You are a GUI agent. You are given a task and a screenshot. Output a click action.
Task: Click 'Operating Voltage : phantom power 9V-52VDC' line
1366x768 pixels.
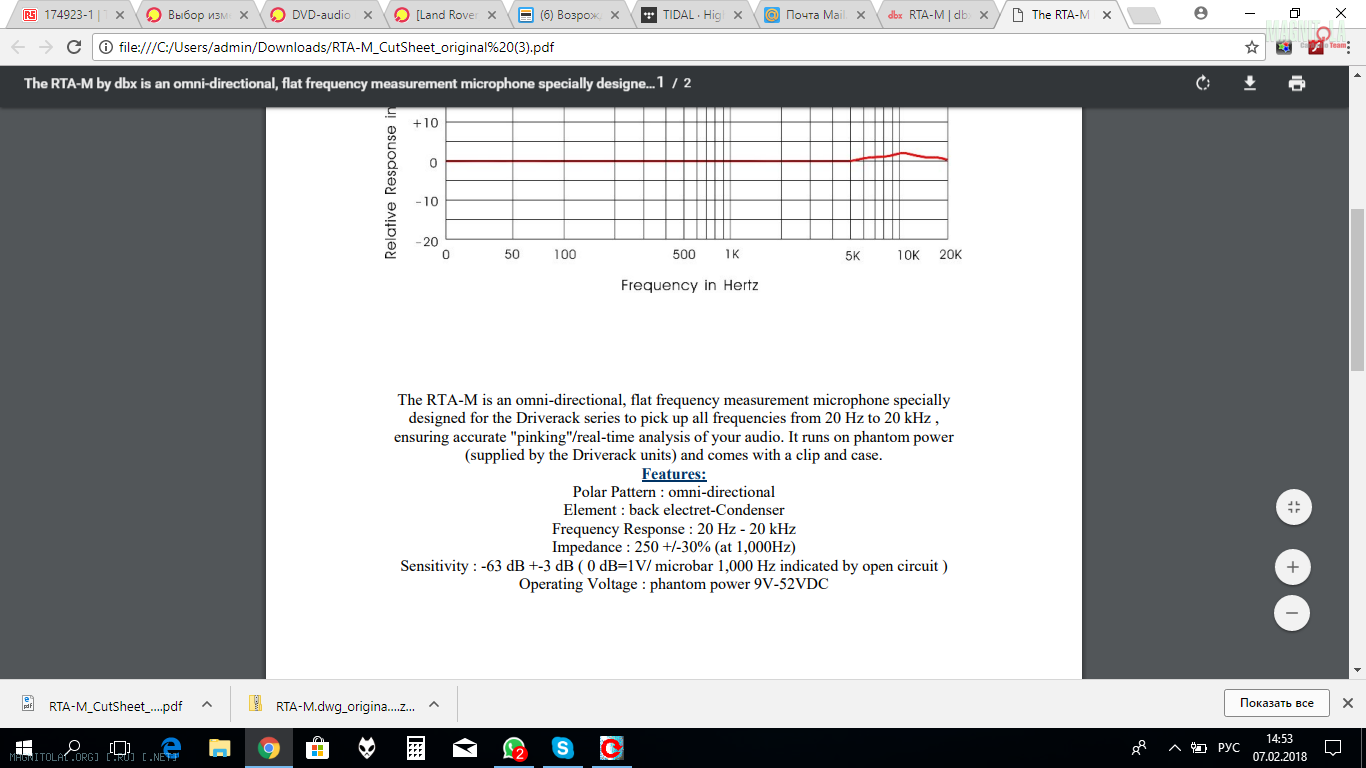[x=674, y=584]
